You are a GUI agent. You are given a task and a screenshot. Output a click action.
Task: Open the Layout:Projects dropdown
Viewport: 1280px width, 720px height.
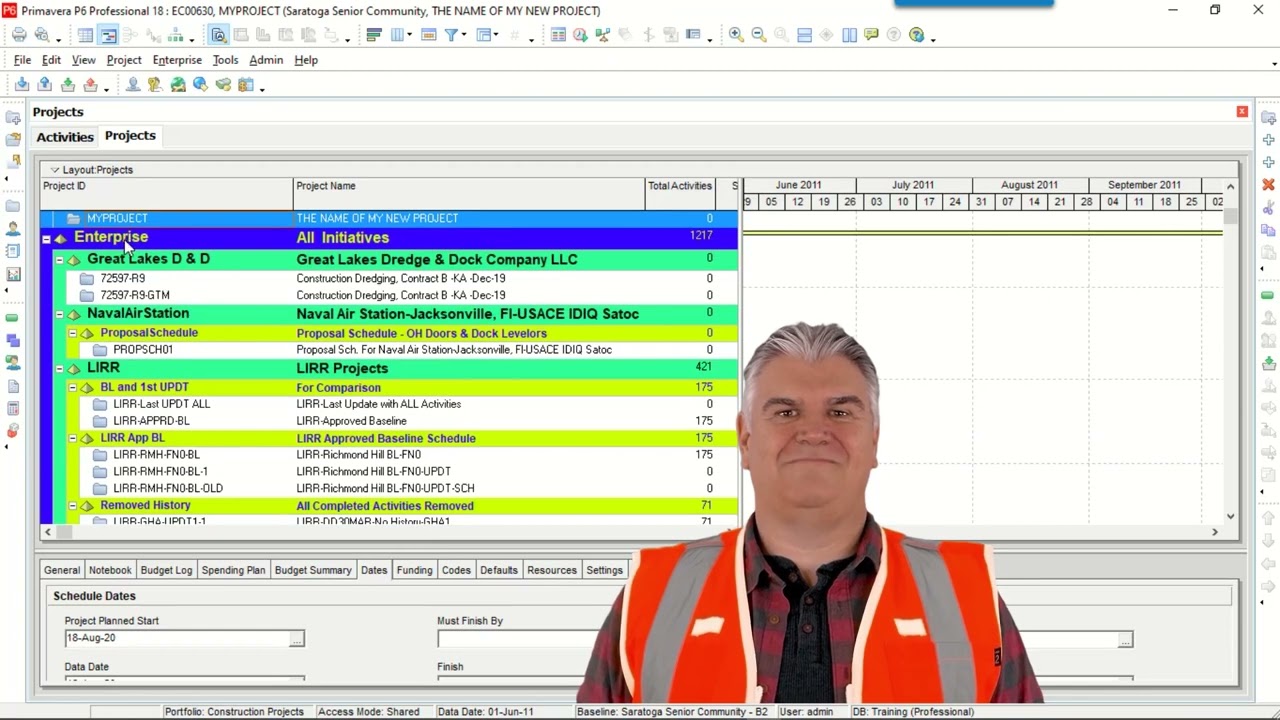point(55,170)
